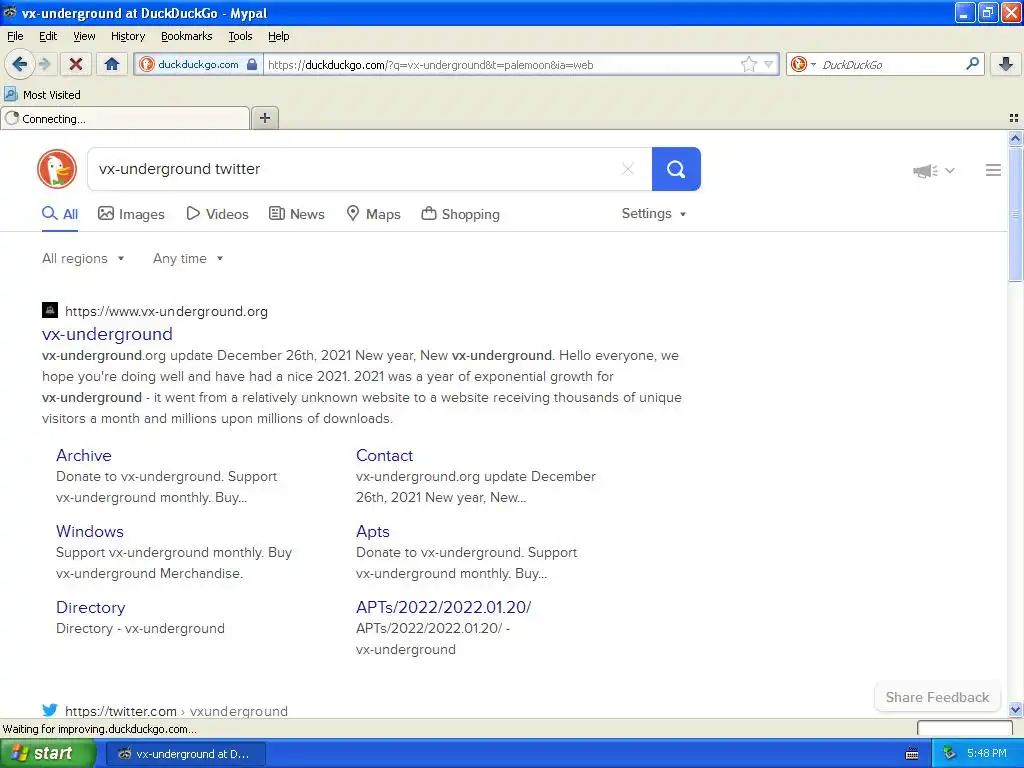Click the scrollbar up arrow
This screenshot has height=768, width=1024.
[1015, 138]
